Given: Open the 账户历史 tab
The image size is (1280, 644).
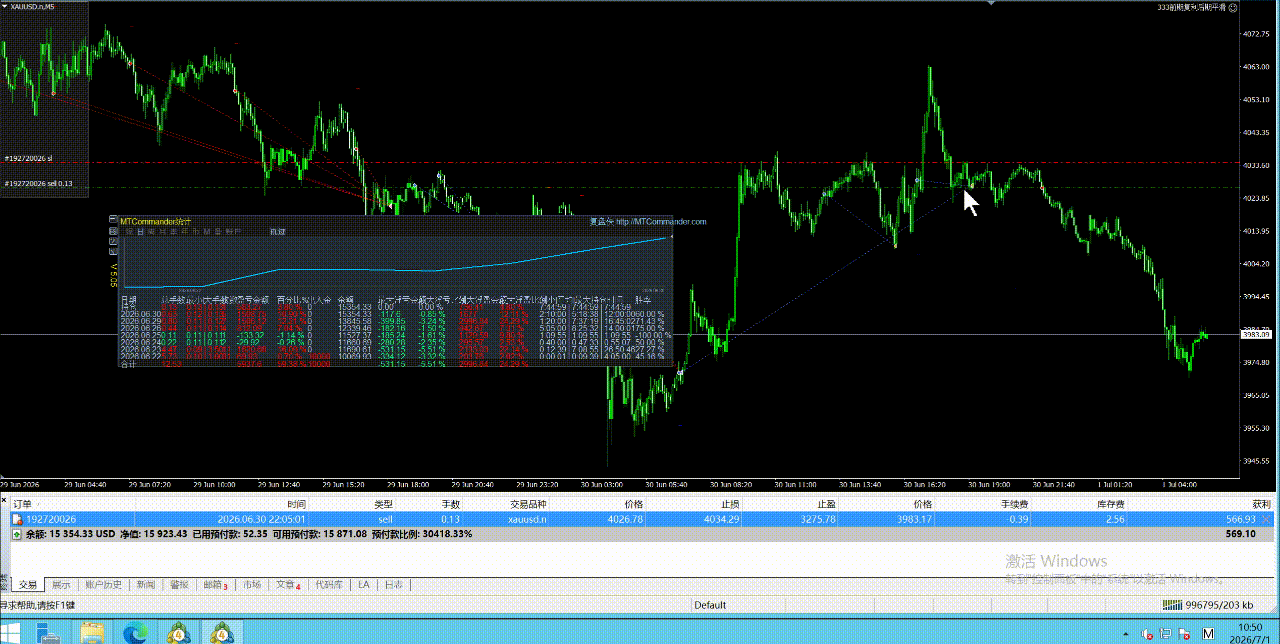Looking at the screenshot, I should [104, 584].
